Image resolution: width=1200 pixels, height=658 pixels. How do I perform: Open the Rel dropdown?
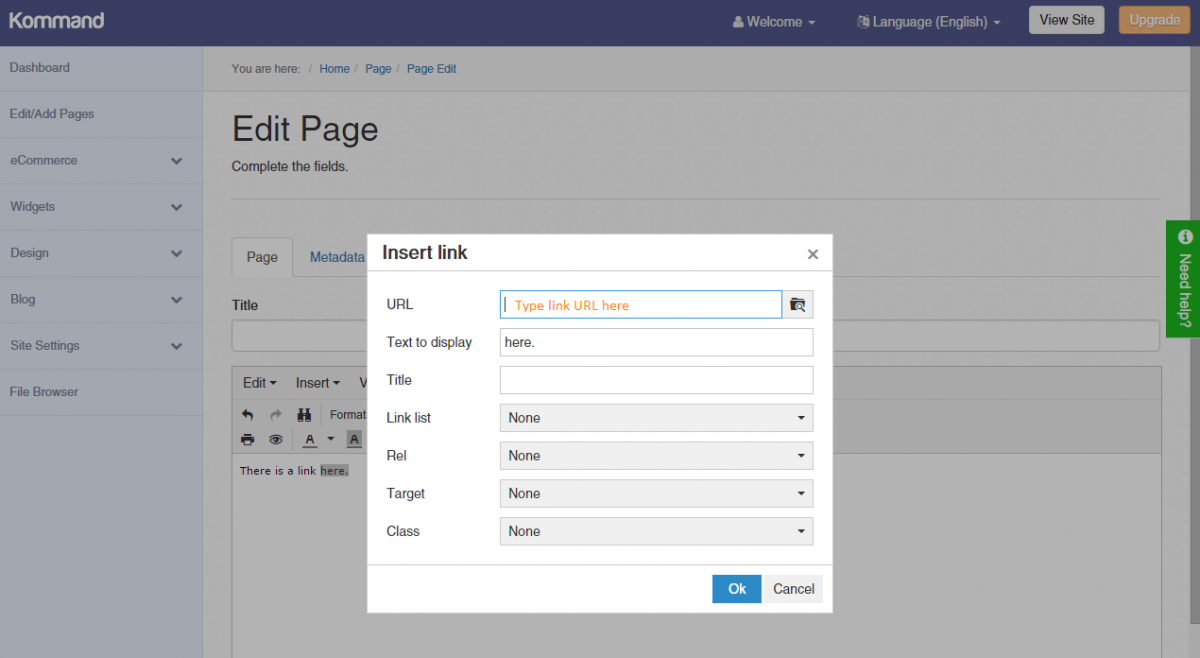click(656, 456)
